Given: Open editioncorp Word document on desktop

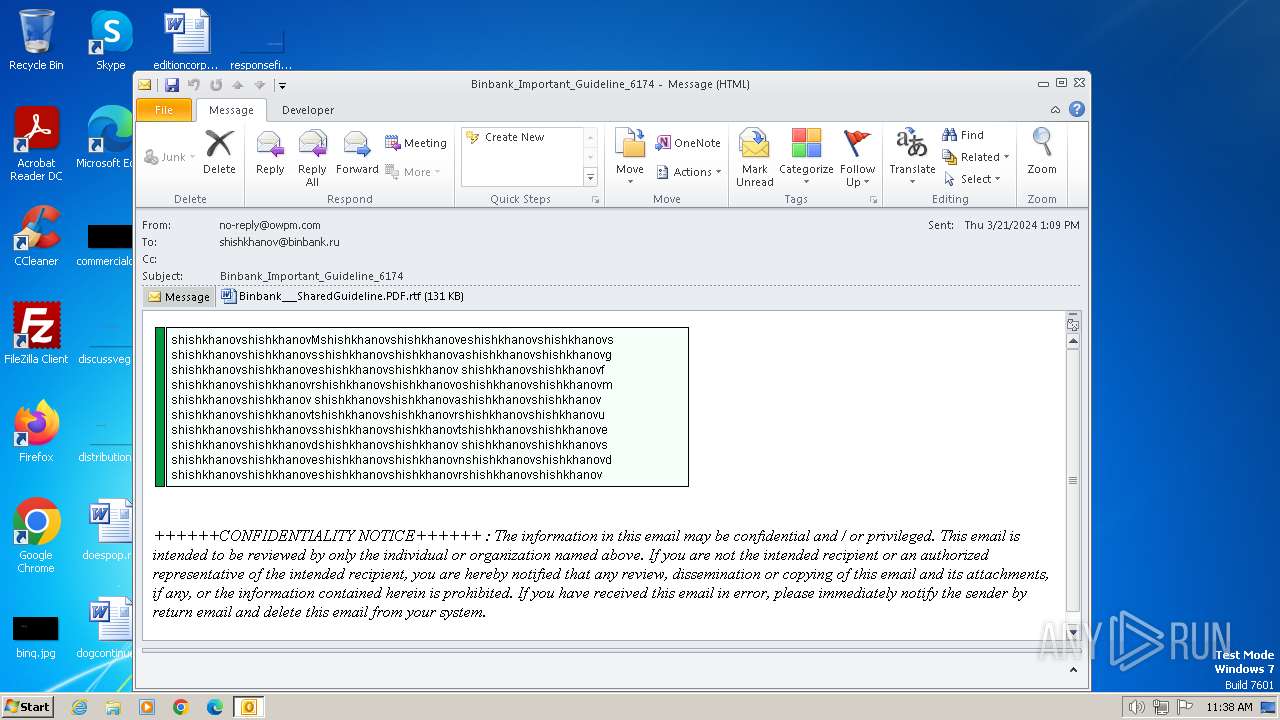Looking at the screenshot, I should point(186,40).
